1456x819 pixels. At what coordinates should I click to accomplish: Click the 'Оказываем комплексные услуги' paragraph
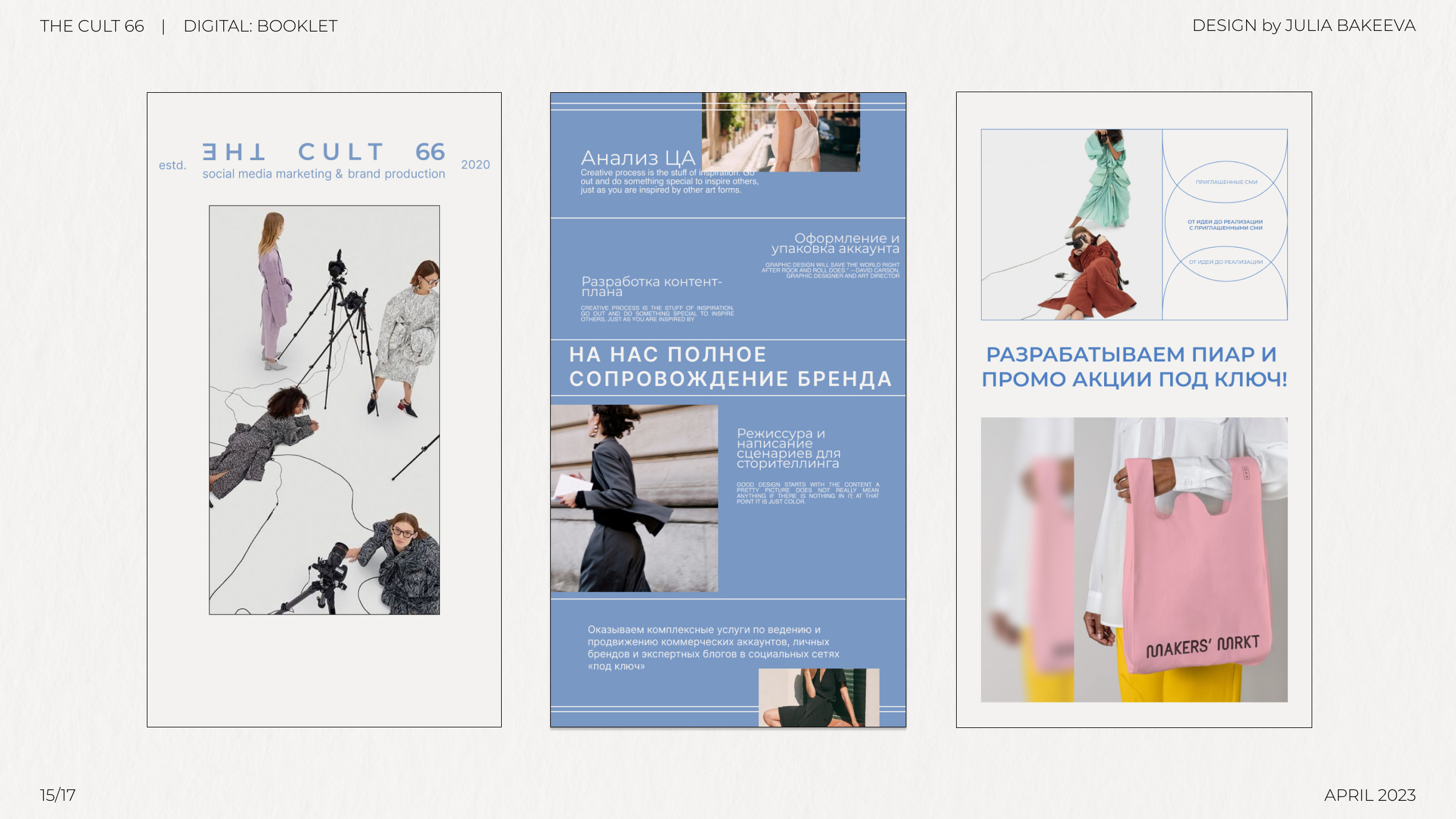[x=713, y=648]
